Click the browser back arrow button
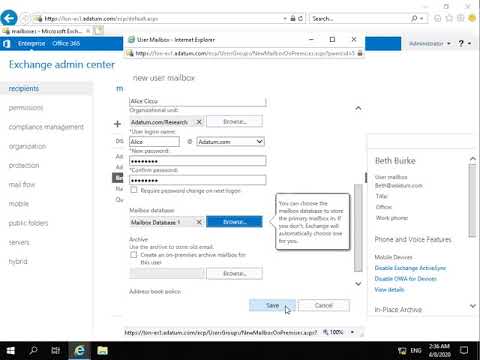The image size is (480, 360). [x=9, y=18]
